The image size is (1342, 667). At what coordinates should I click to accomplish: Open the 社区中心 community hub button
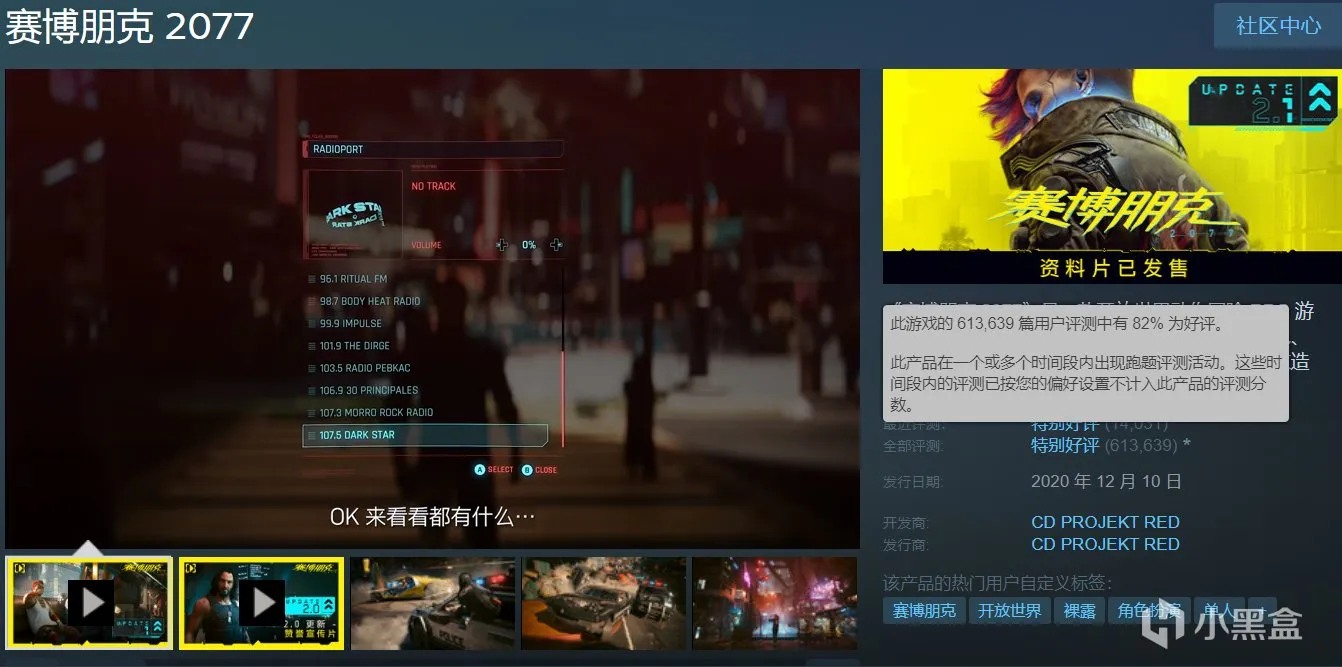pos(1278,26)
